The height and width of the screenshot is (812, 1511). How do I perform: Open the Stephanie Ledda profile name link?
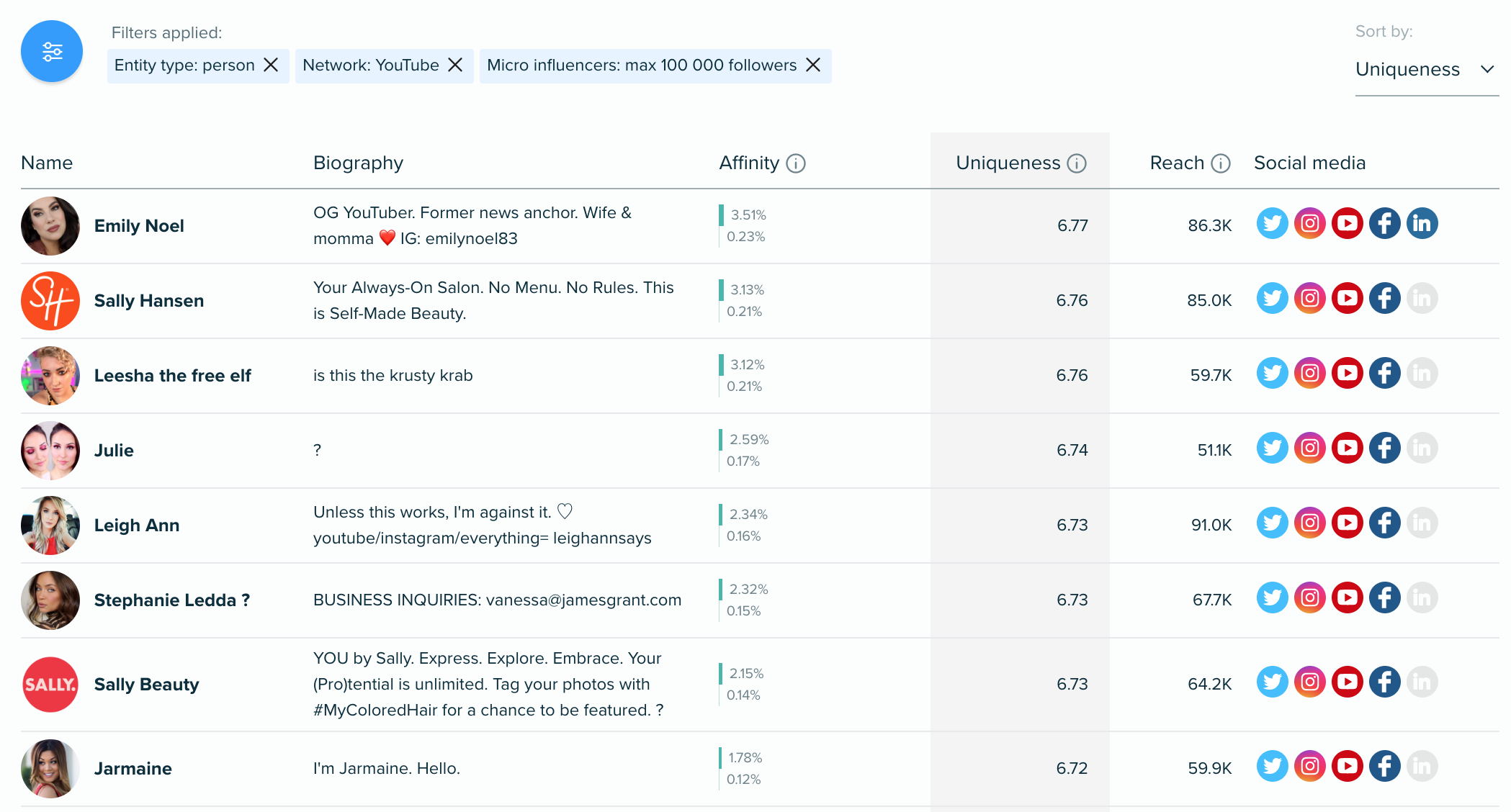tap(172, 600)
